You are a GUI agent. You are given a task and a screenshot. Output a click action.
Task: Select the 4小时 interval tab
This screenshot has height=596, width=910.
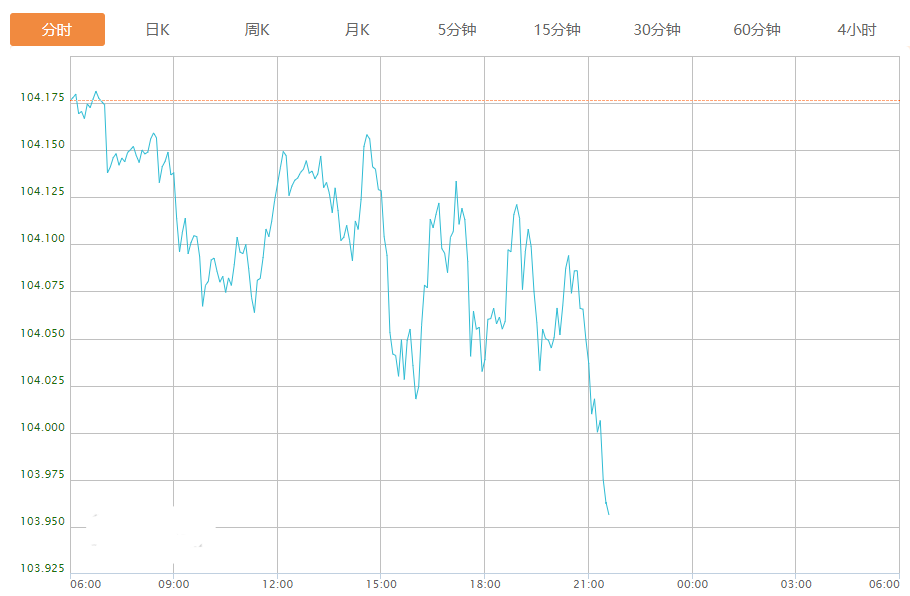(857, 30)
